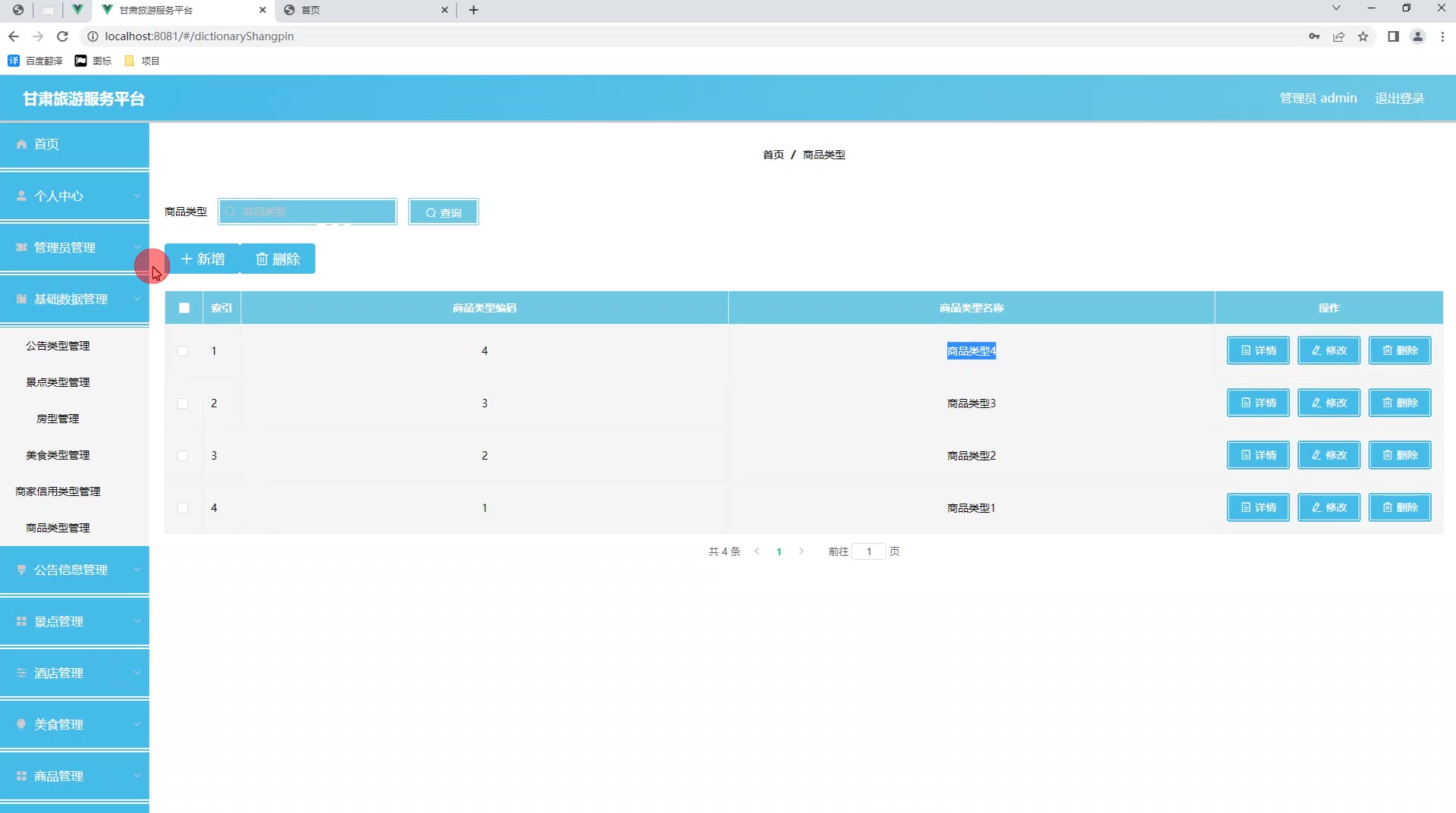Expand the 商品管理 sidebar menu
Viewport: 1456px width, 813px height.
point(74,776)
